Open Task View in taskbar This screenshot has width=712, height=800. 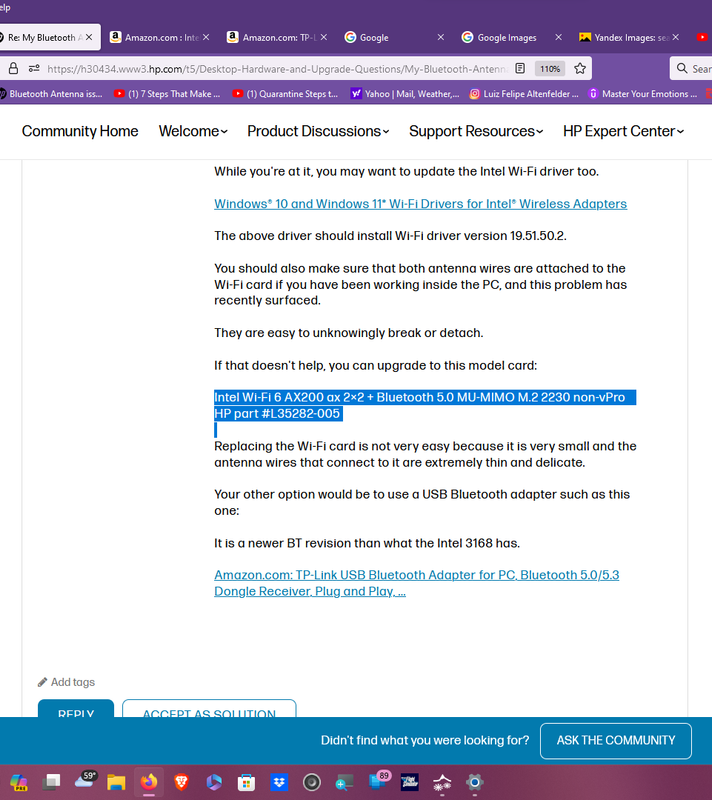(x=52, y=782)
